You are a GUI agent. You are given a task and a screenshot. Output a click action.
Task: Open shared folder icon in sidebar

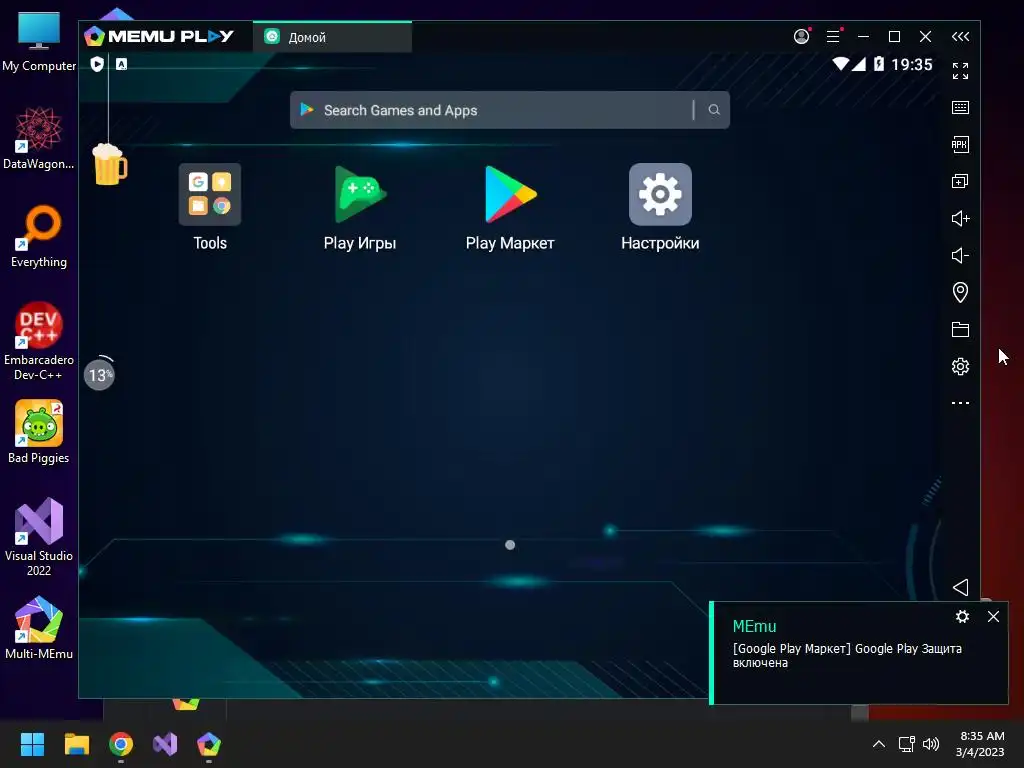[960, 329]
